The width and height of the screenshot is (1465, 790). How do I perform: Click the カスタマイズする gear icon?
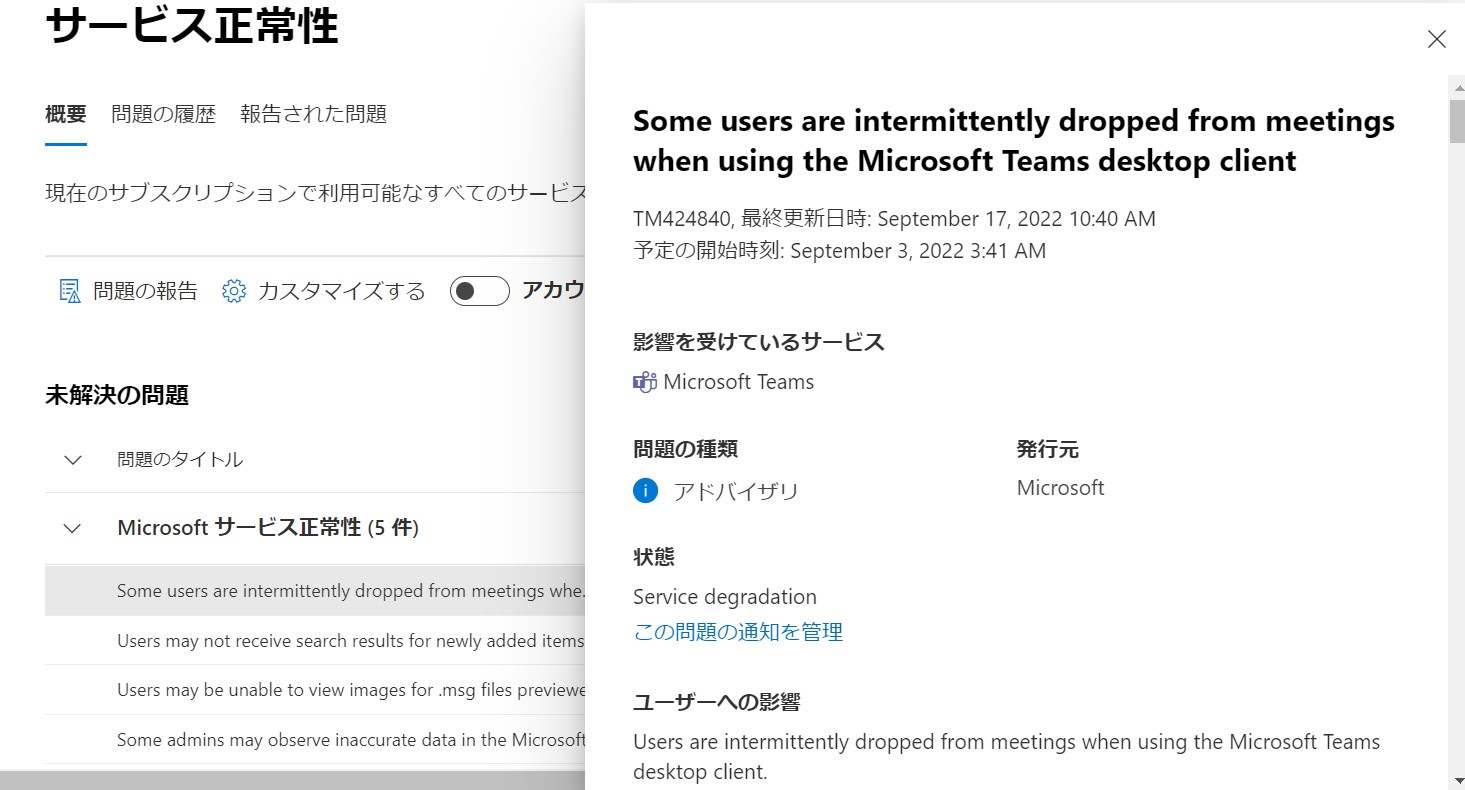click(234, 291)
